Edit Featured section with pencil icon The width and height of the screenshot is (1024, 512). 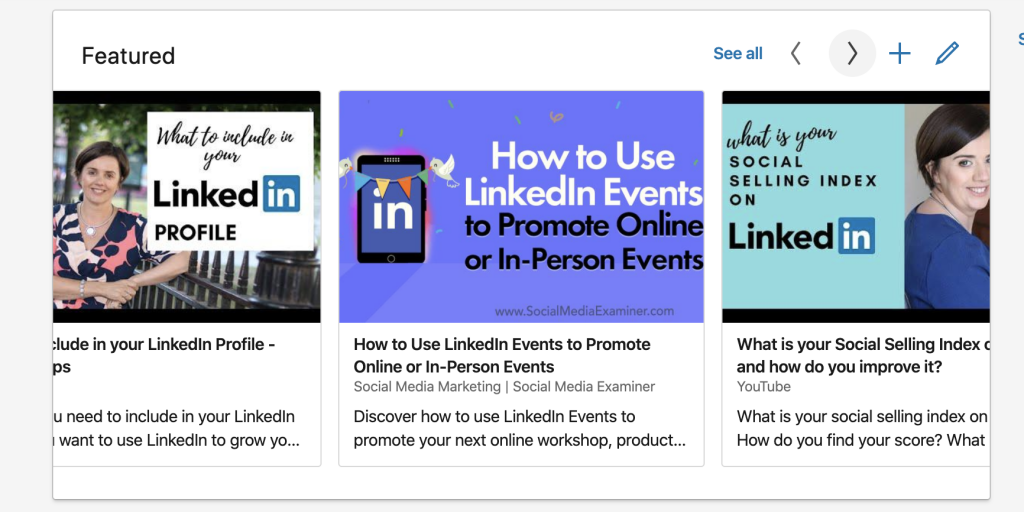coord(947,54)
